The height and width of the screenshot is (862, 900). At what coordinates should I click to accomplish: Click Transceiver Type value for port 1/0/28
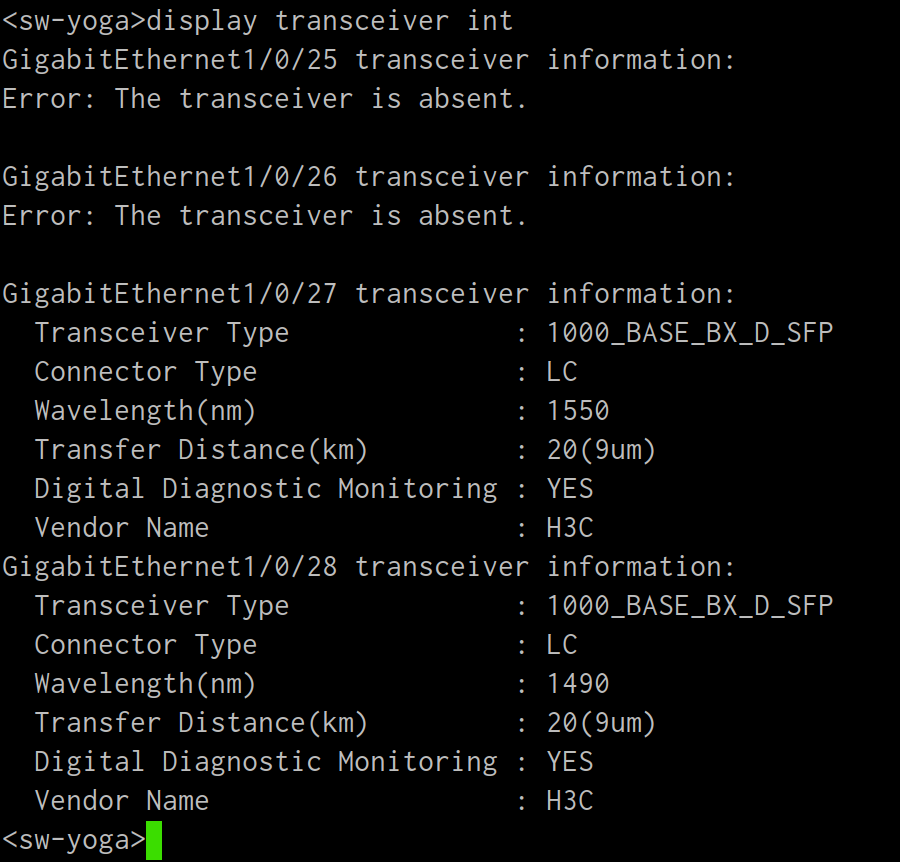pyautogui.click(x=690, y=606)
